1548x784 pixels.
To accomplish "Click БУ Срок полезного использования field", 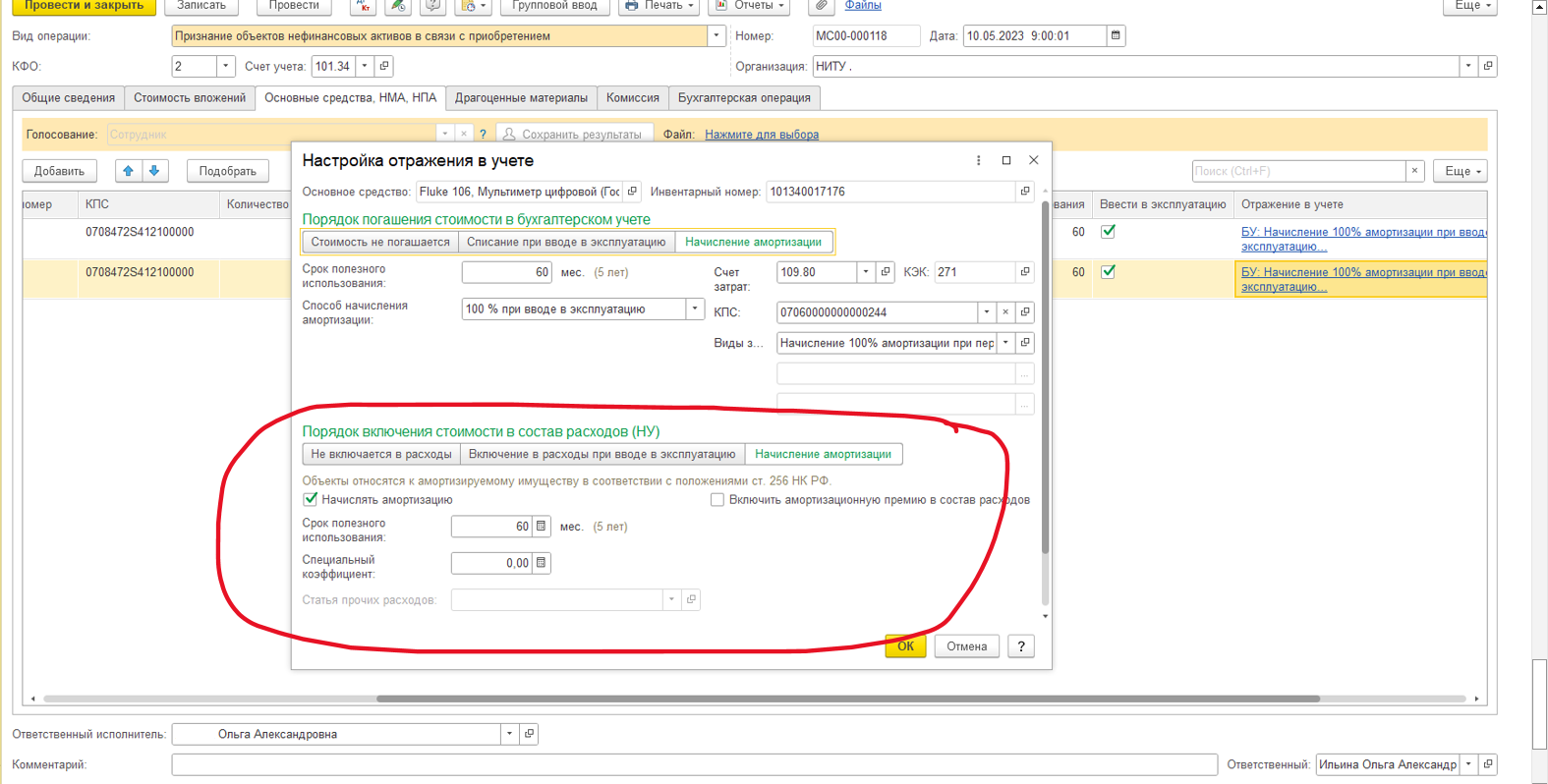I will (x=507, y=272).
